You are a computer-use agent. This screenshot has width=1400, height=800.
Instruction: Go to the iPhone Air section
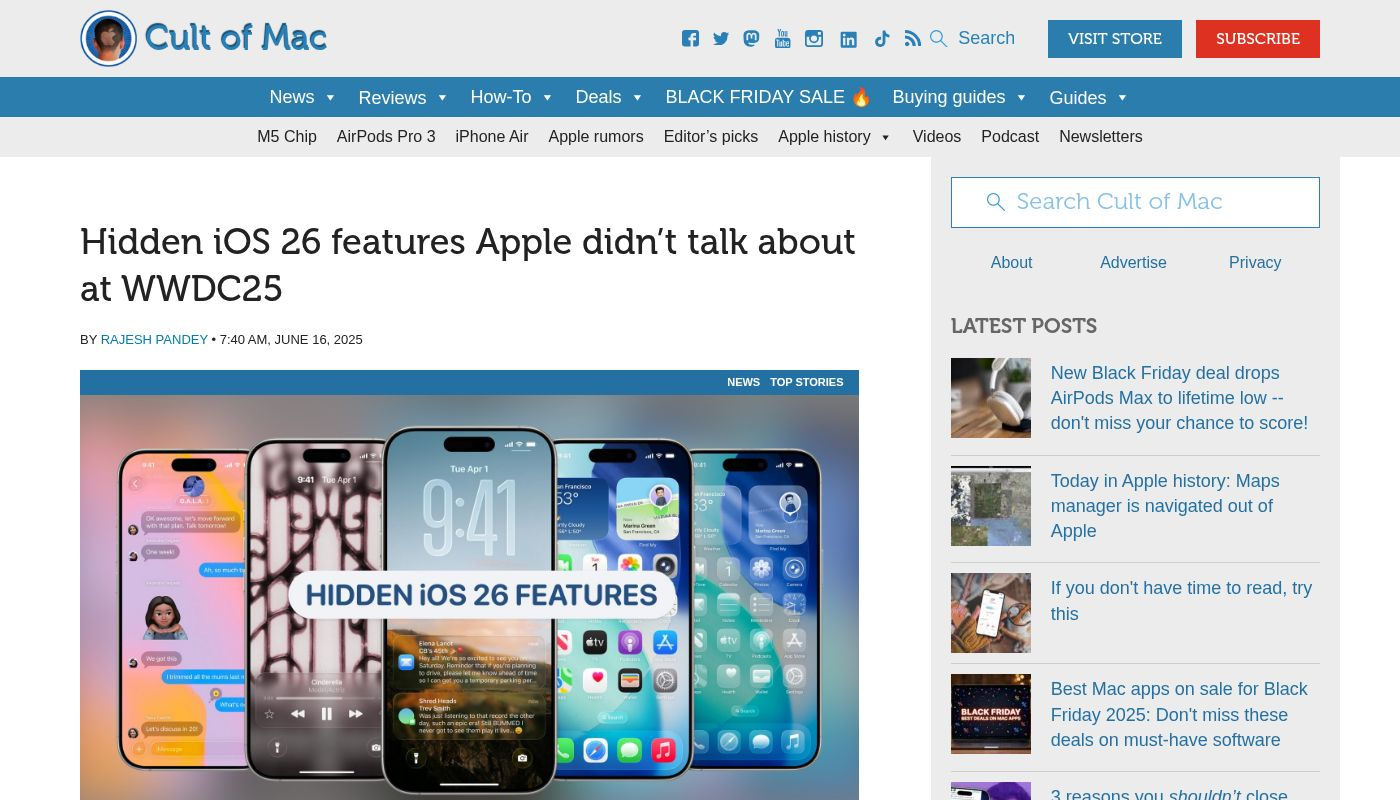491,137
